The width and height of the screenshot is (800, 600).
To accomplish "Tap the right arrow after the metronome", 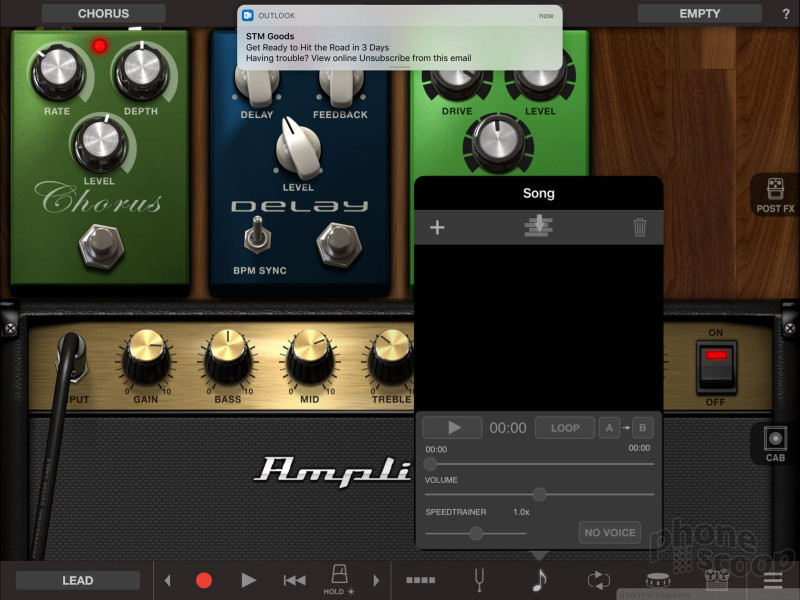I will (x=377, y=580).
